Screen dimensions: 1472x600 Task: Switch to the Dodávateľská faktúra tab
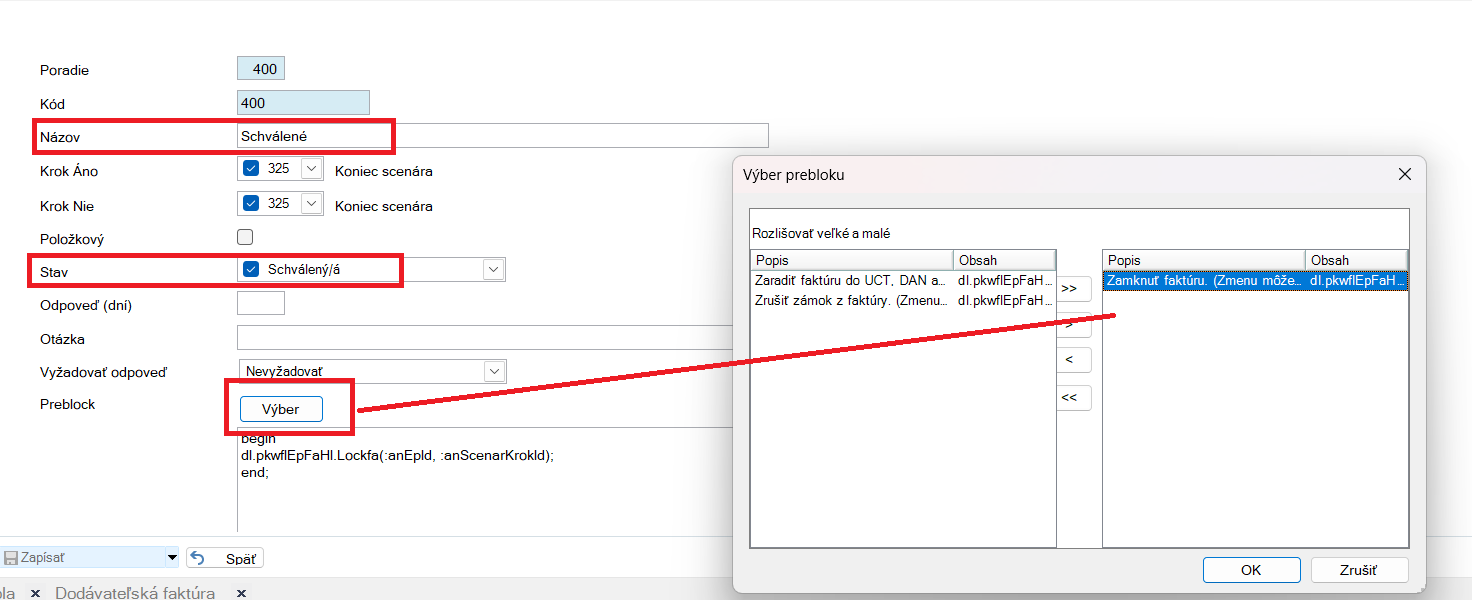tap(135, 593)
